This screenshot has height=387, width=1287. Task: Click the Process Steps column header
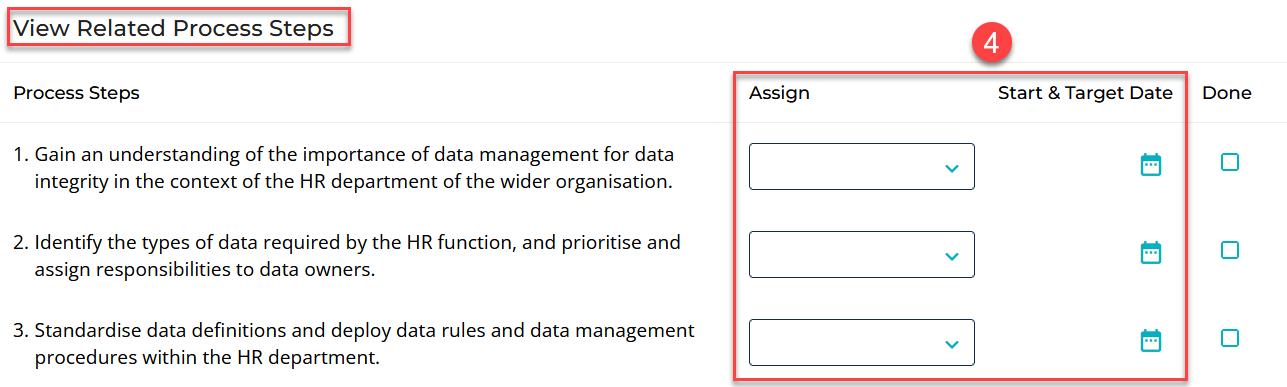click(76, 93)
